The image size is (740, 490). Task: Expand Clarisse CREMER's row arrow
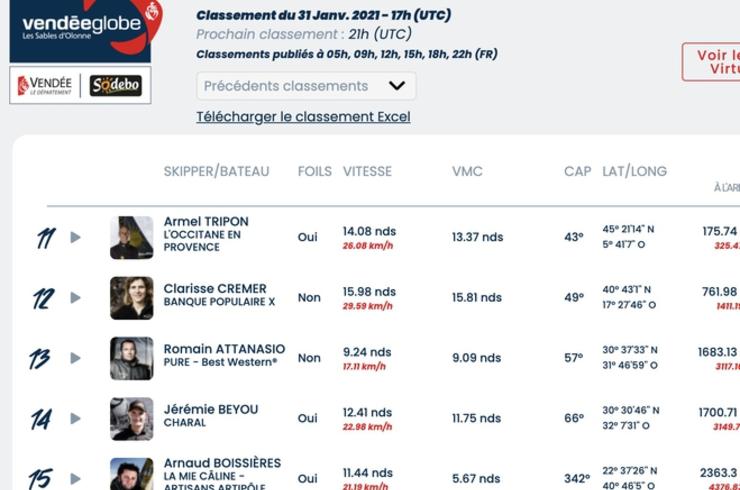(75, 298)
